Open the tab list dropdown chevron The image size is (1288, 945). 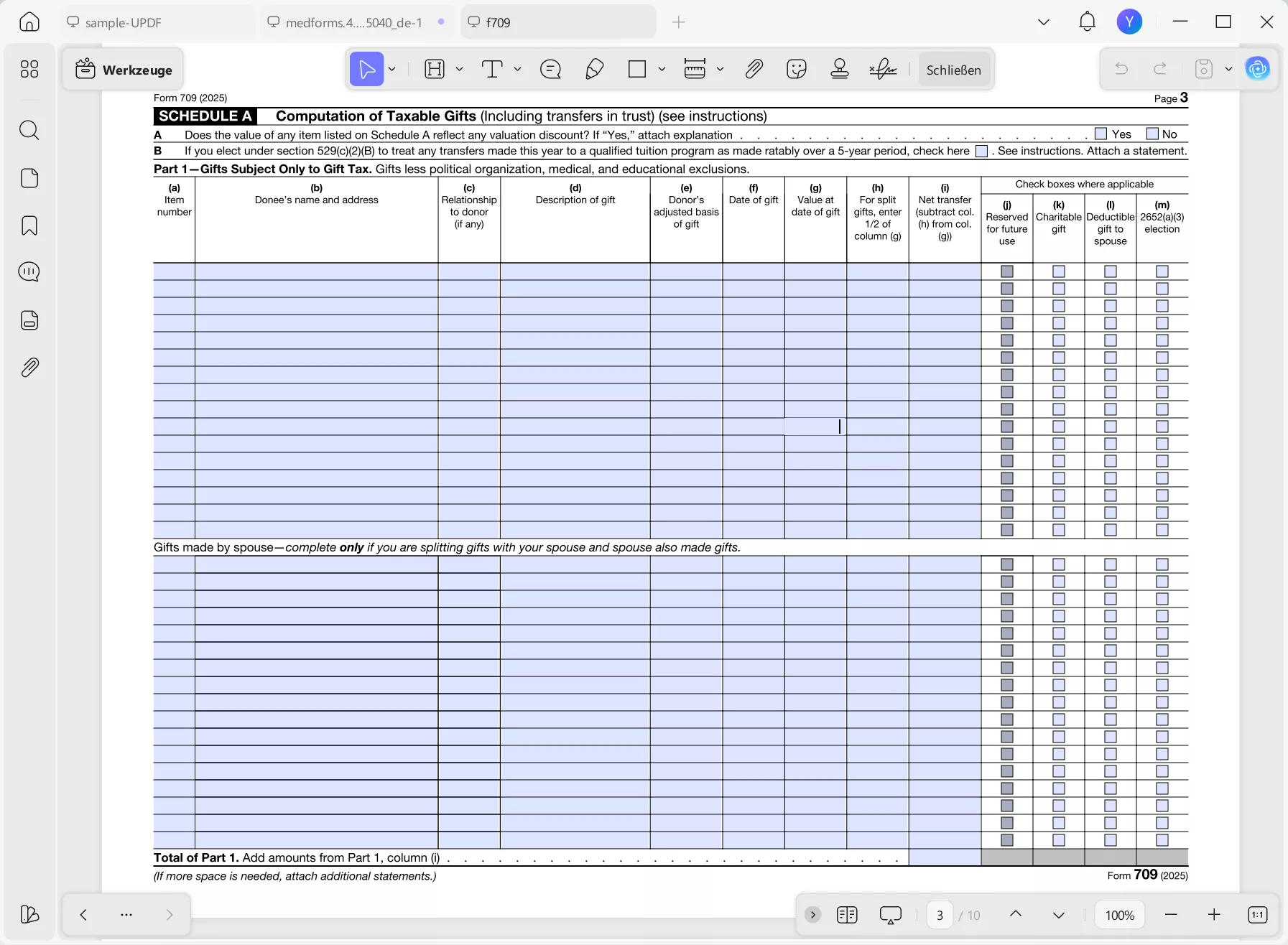pyautogui.click(x=1044, y=22)
